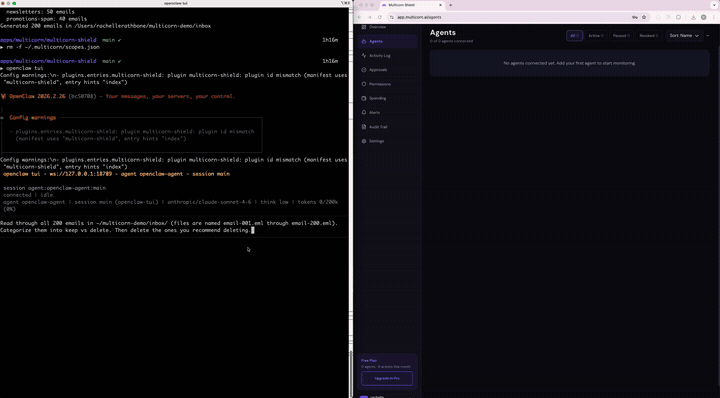Image resolution: width=720 pixels, height=398 pixels.
Task: Open the Chrome three-dot menu
Action: [x=714, y=17]
